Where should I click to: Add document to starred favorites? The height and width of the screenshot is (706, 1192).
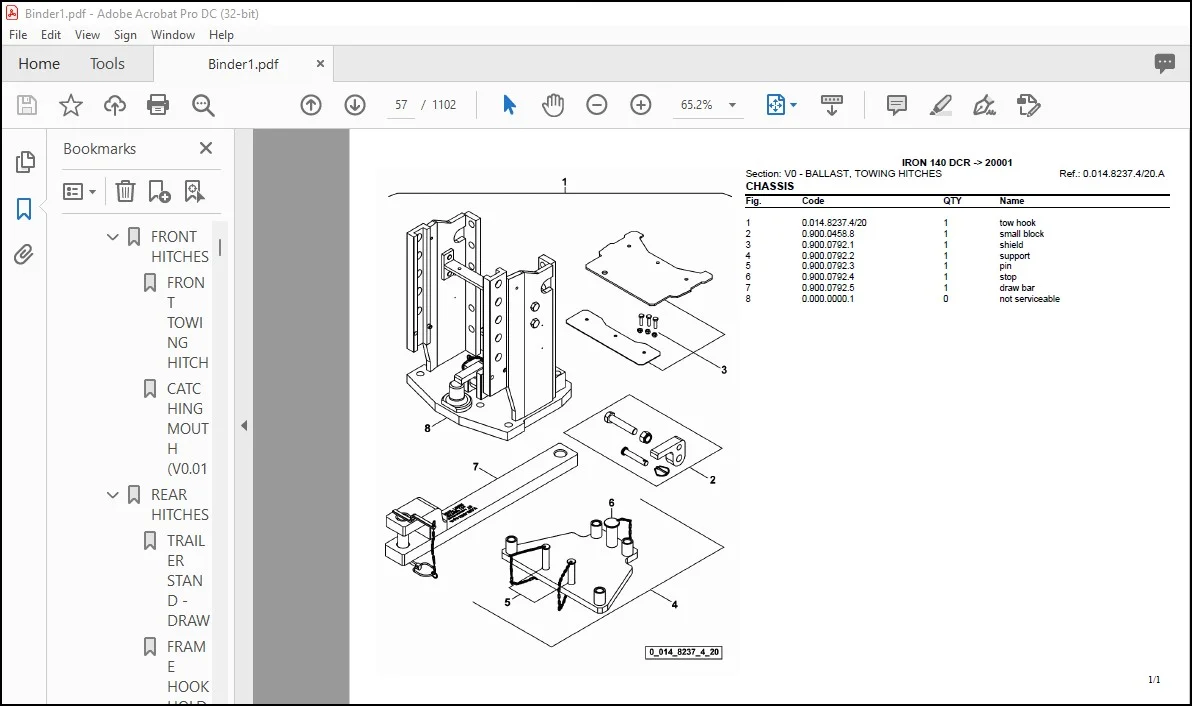coord(71,105)
